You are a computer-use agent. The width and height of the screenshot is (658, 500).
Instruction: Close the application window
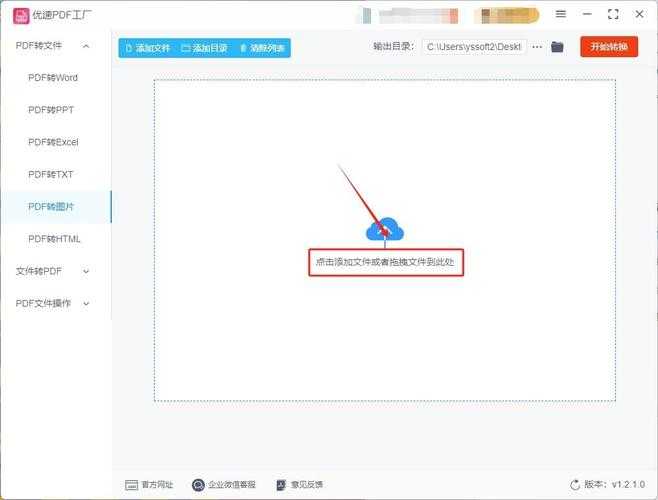tap(639, 14)
